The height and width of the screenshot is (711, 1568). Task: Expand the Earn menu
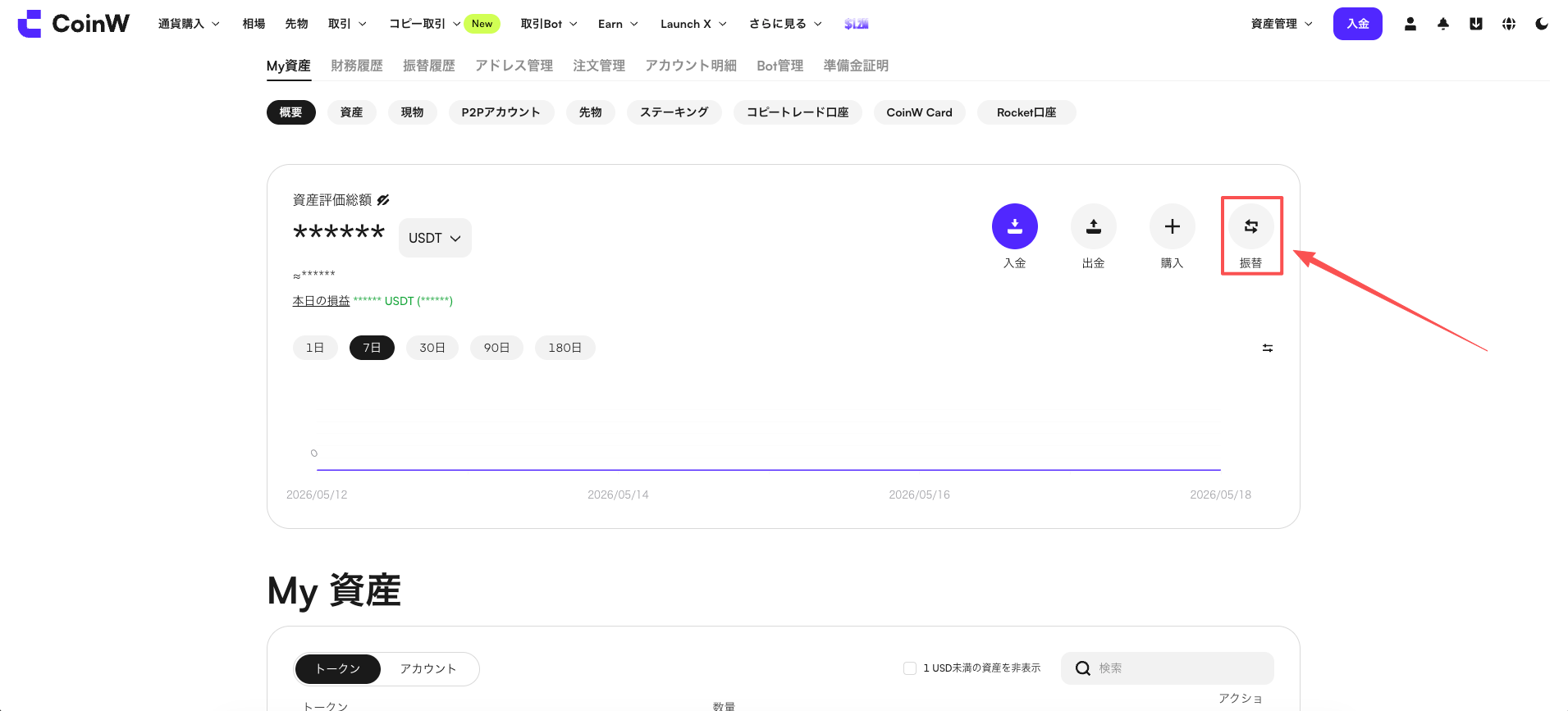[x=618, y=24]
